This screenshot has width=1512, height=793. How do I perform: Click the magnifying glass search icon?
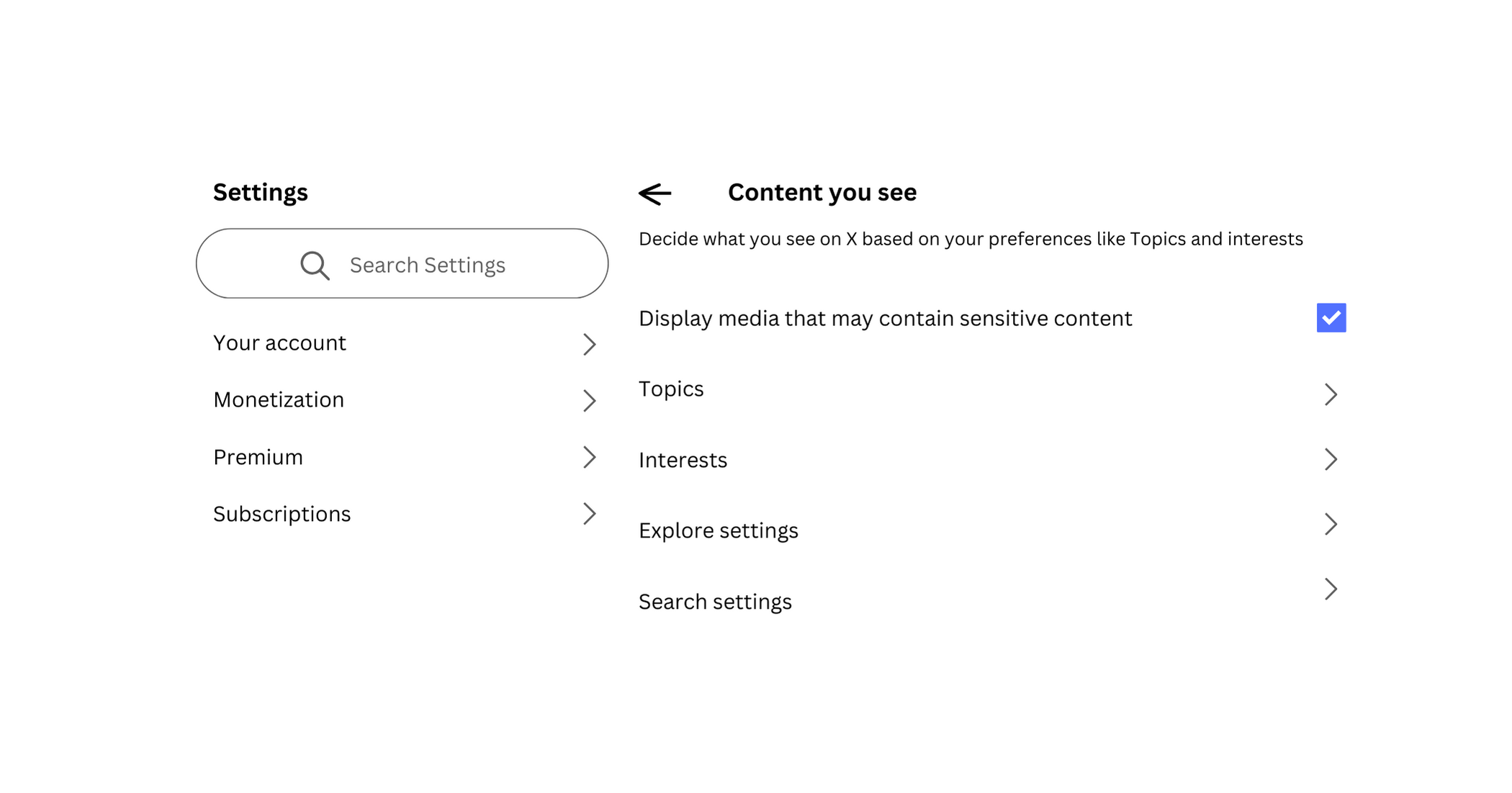[x=315, y=266]
